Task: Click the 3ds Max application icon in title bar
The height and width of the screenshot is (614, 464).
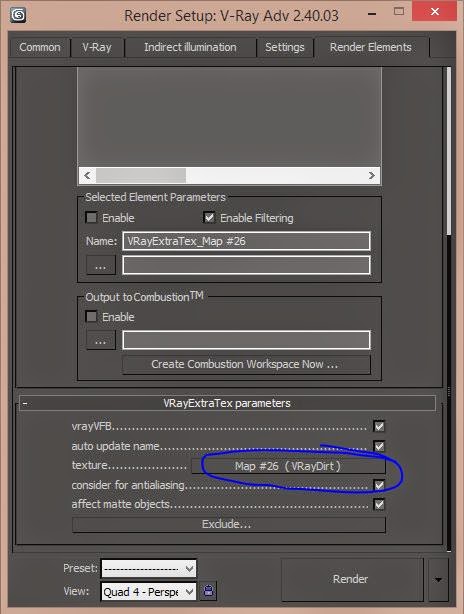Action: [18, 15]
